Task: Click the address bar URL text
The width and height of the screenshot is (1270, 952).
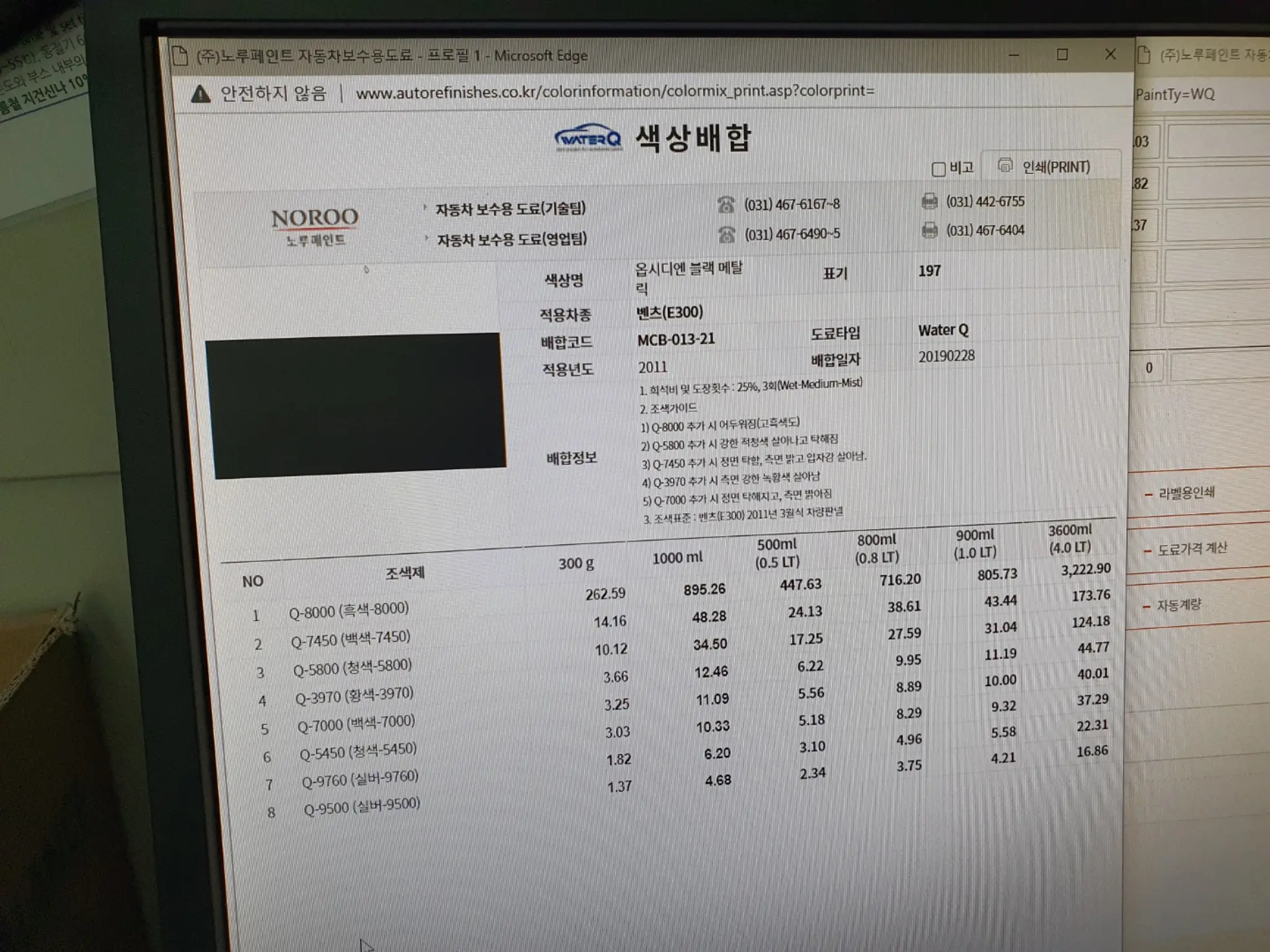Action: pos(614,92)
